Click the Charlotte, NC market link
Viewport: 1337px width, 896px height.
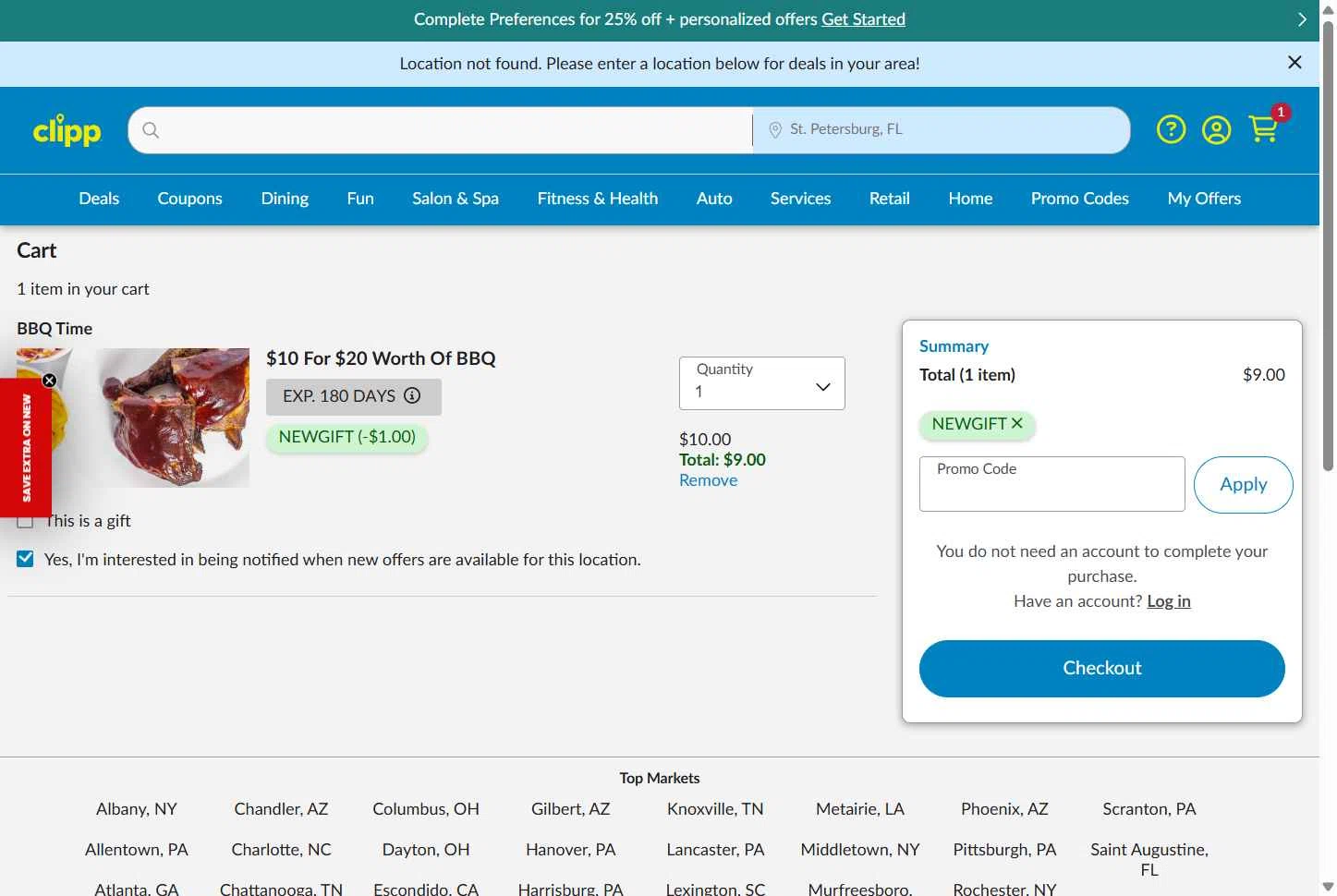click(x=282, y=850)
